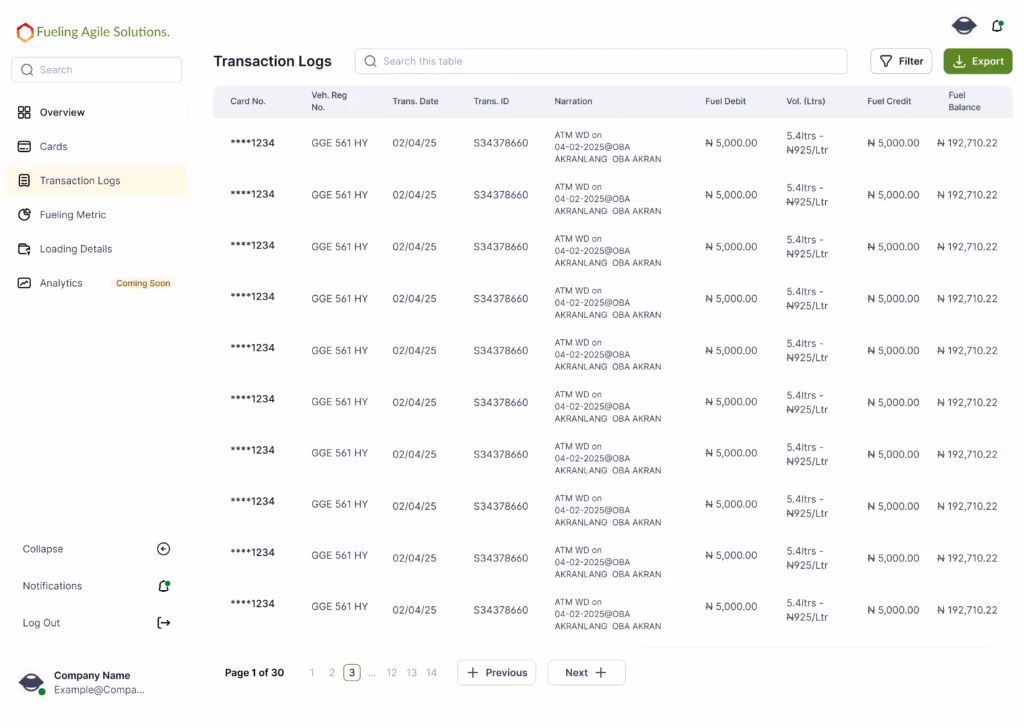Click the notification bell in top-right header
Image resolution: width=1024 pixels, height=728 pixels.
[x=997, y=26]
